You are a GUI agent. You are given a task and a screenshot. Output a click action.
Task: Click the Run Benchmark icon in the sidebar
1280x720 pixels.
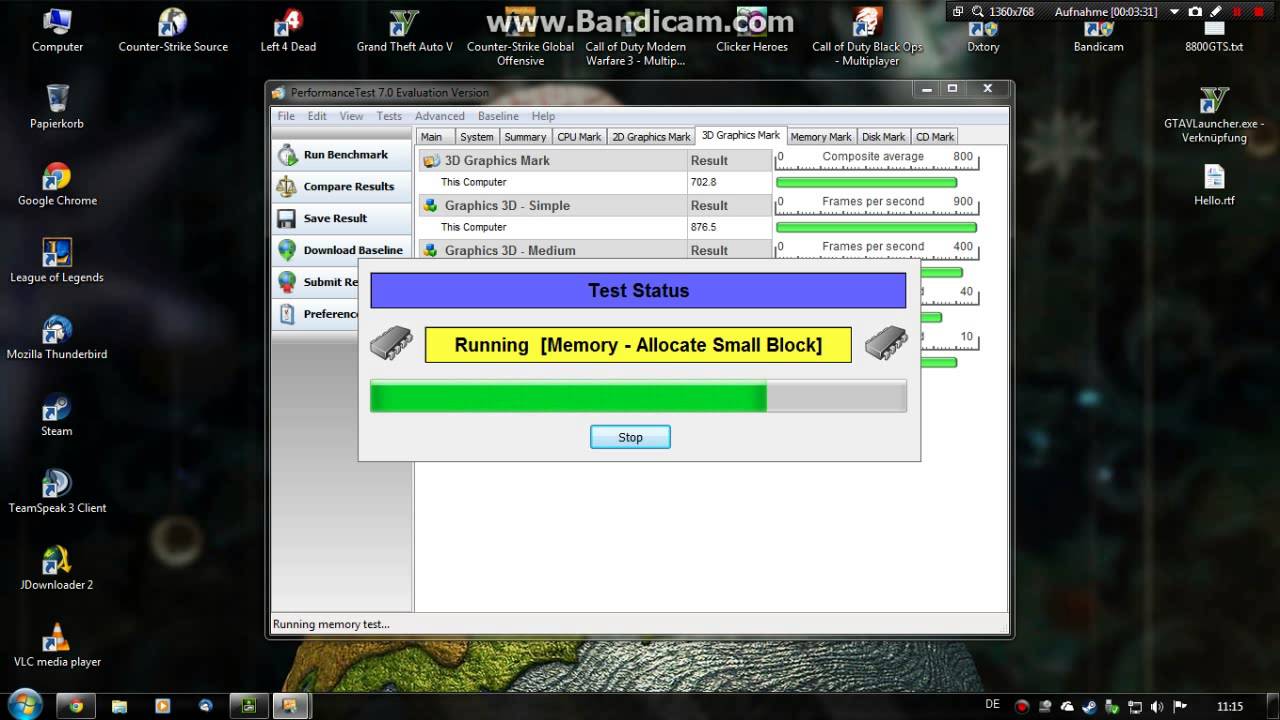[x=288, y=155]
